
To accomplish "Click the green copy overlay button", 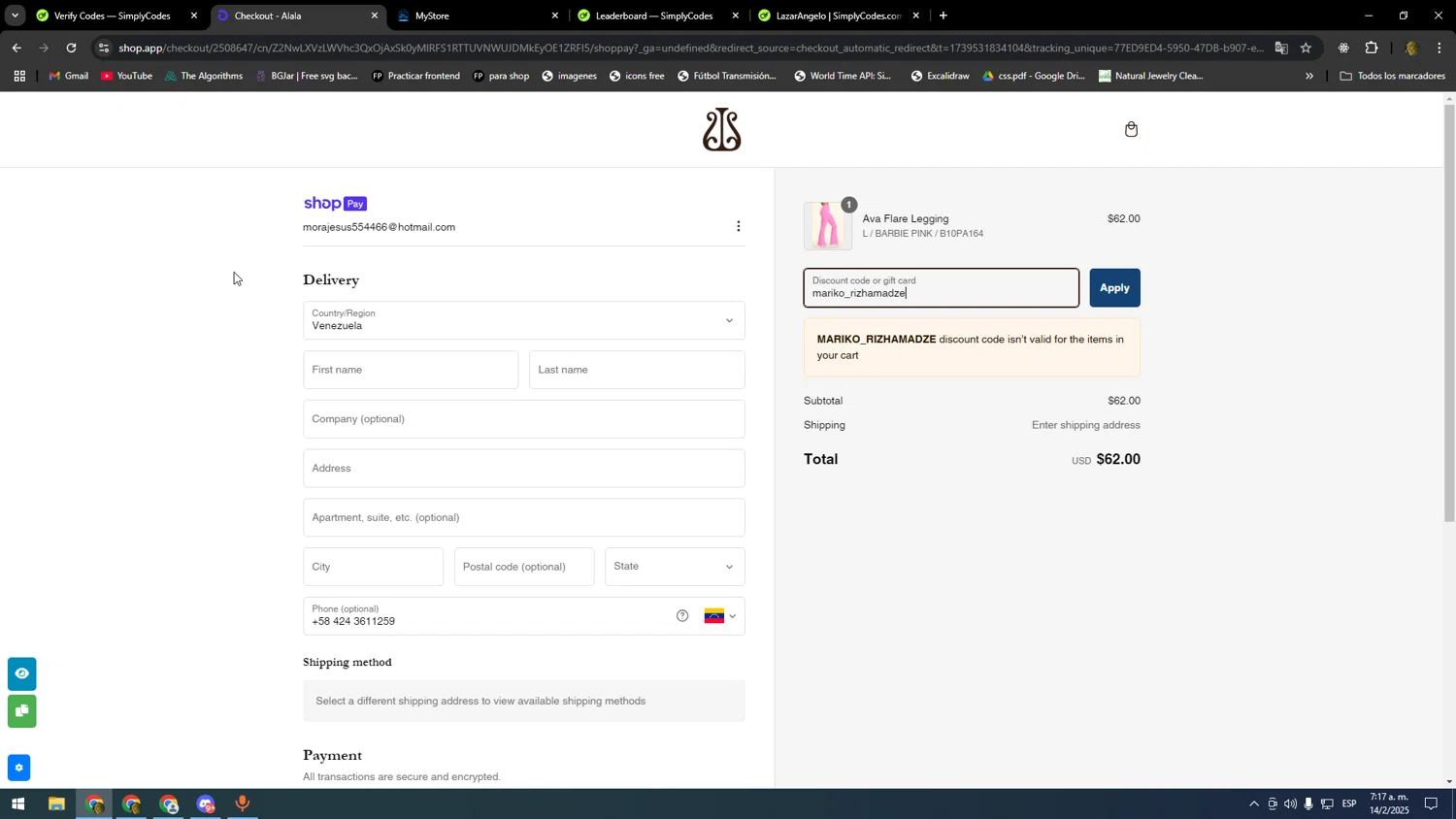I will pos(21,711).
